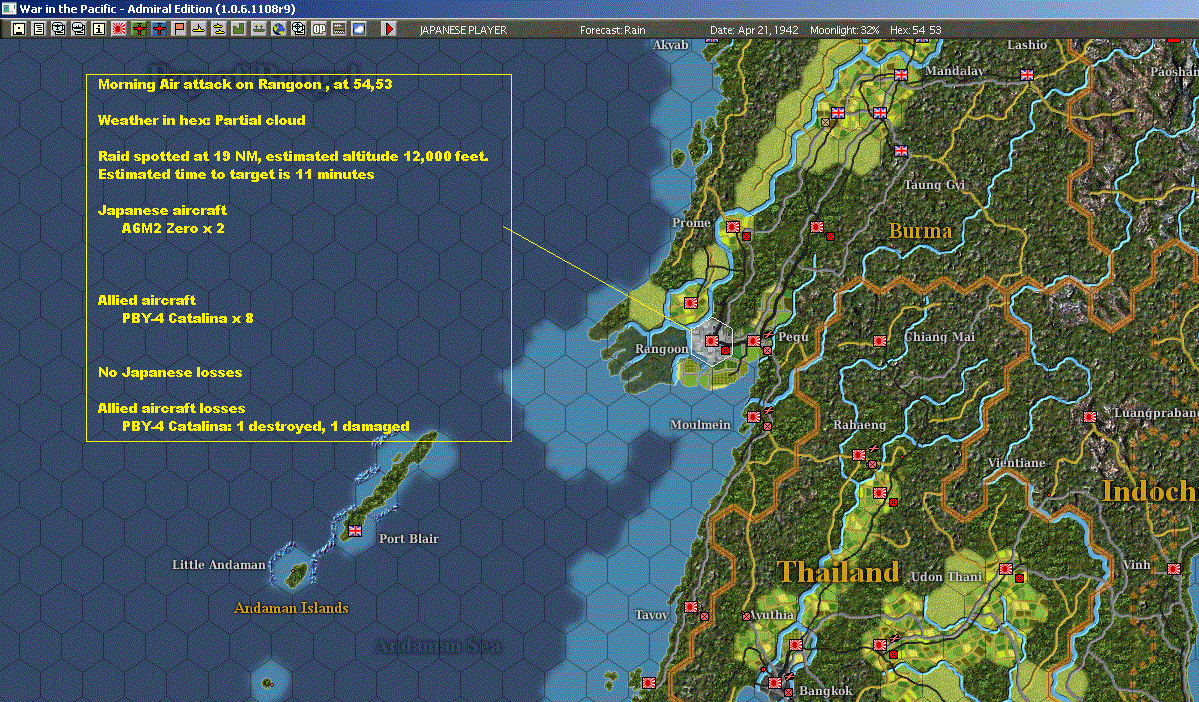Click 'Estimated time to target is 11 minutes'
This screenshot has height=702, width=1199.
tap(236, 174)
